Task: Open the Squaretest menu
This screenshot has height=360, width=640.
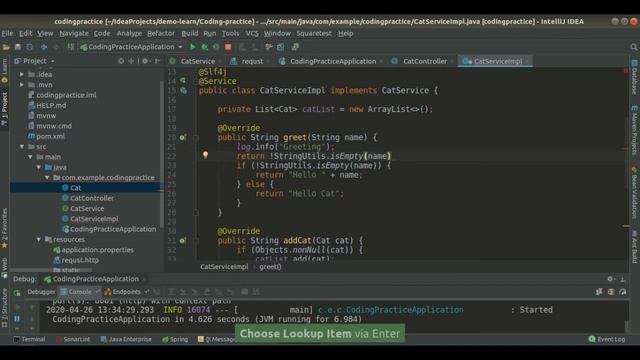Action: [314, 33]
